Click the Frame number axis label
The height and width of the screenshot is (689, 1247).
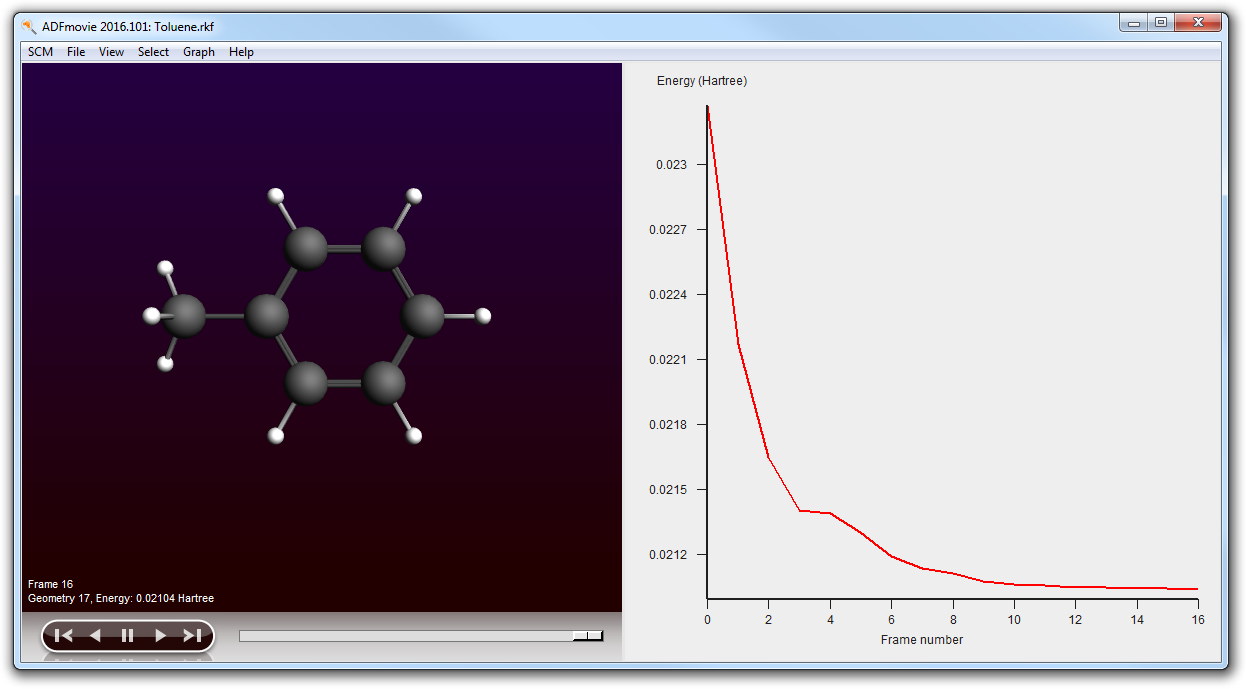coord(922,639)
